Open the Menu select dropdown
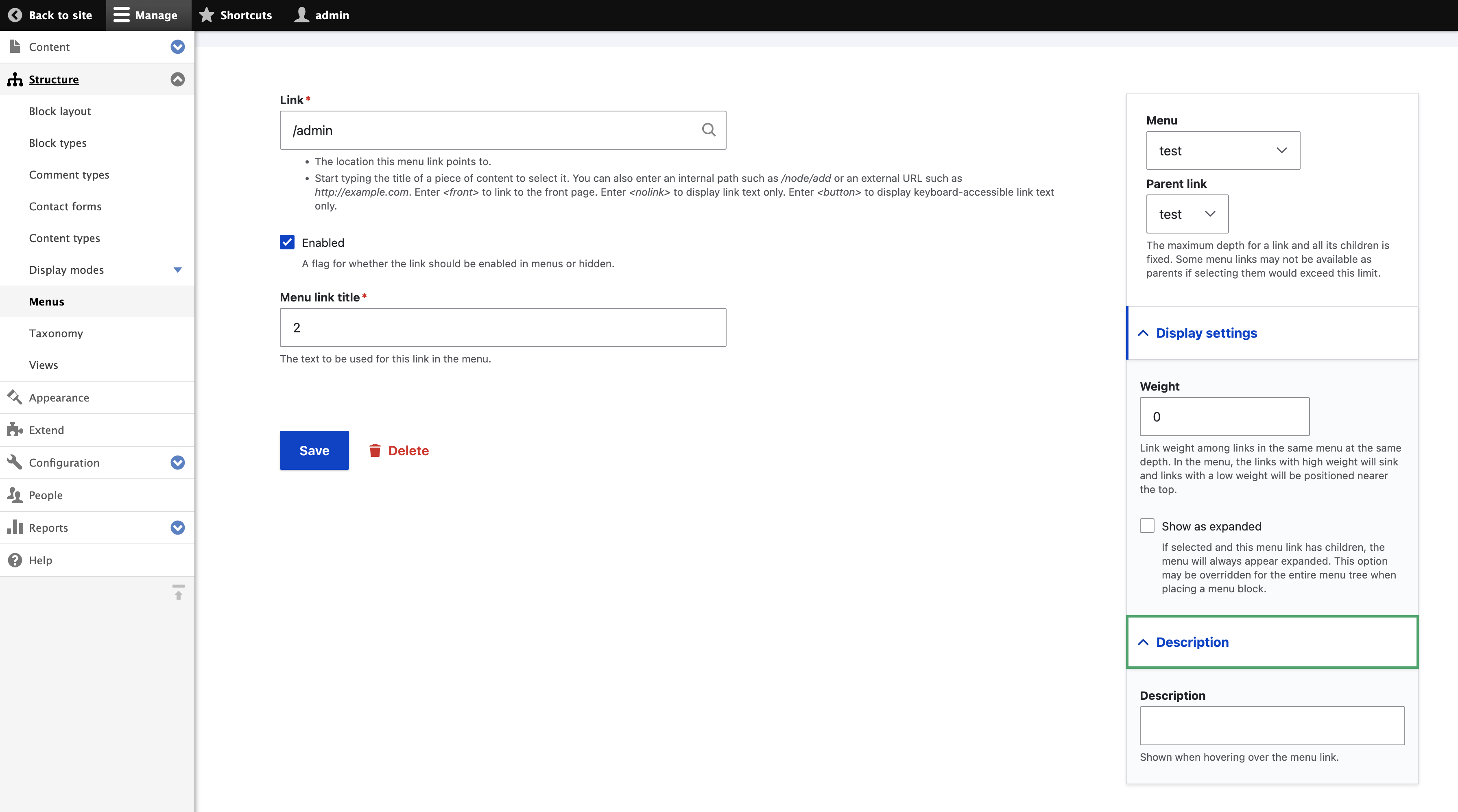The width and height of the screenshot is (1458, 812). 1222,151
